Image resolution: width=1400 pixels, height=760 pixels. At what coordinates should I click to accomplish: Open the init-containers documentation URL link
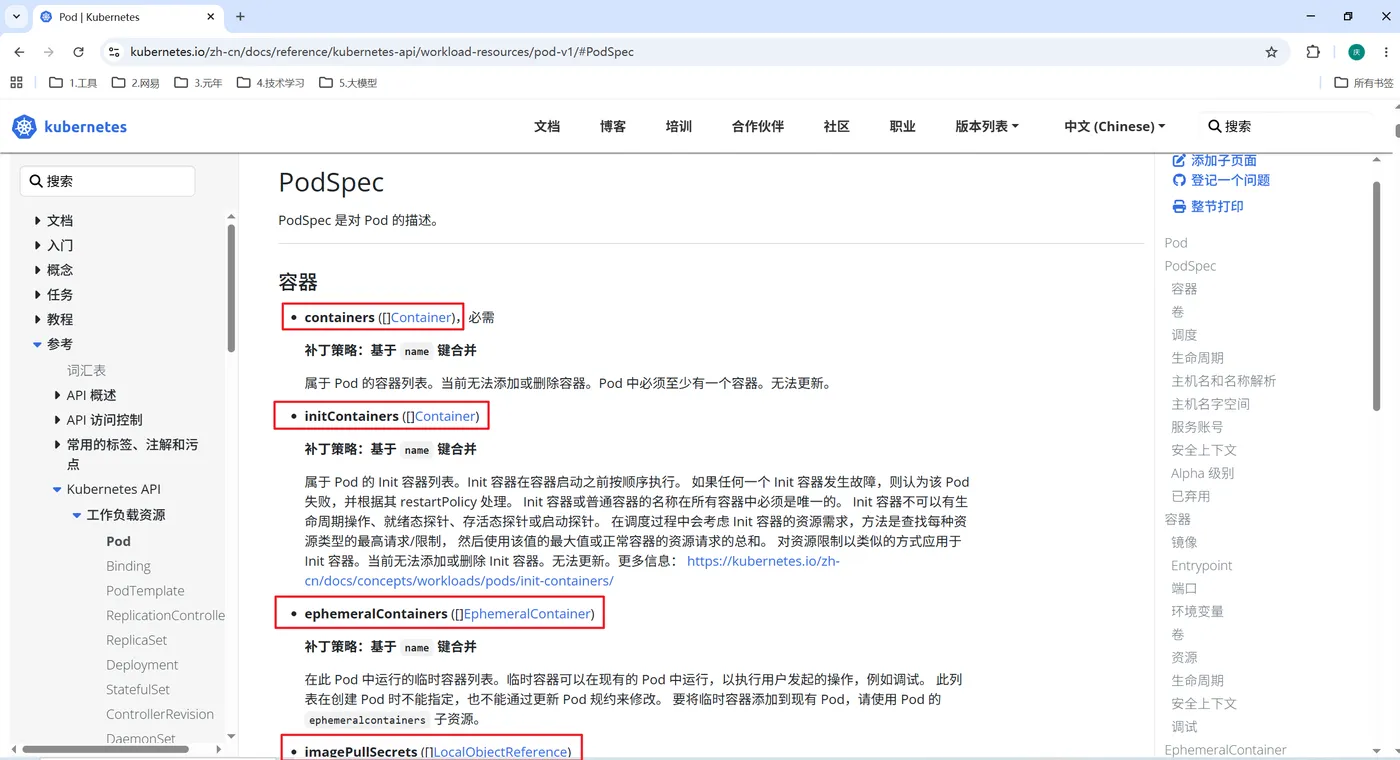(572, 571)
